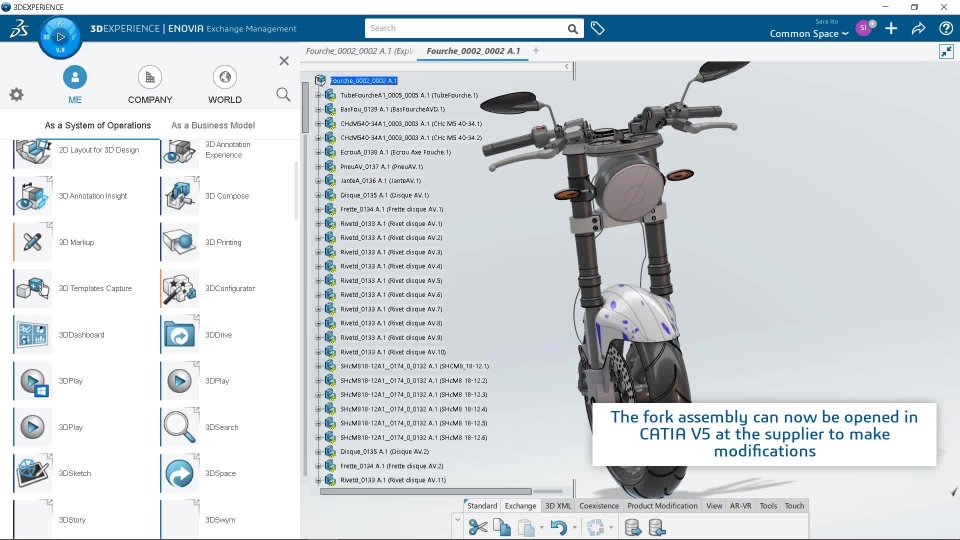Open user avatar SI profile

tap(864, 28)
